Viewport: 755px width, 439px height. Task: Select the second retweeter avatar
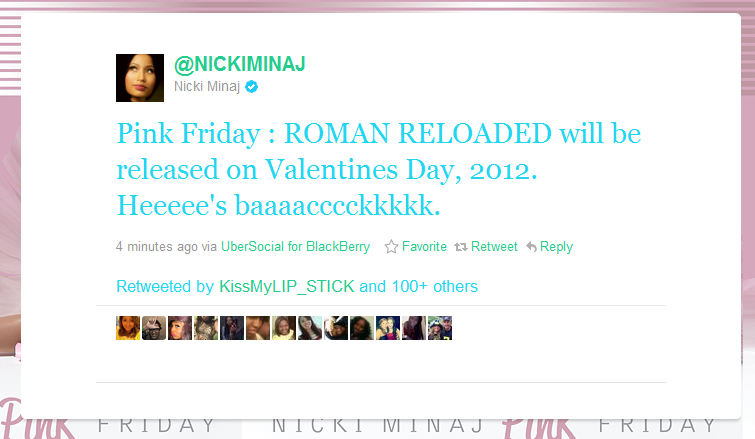[154, 328]
